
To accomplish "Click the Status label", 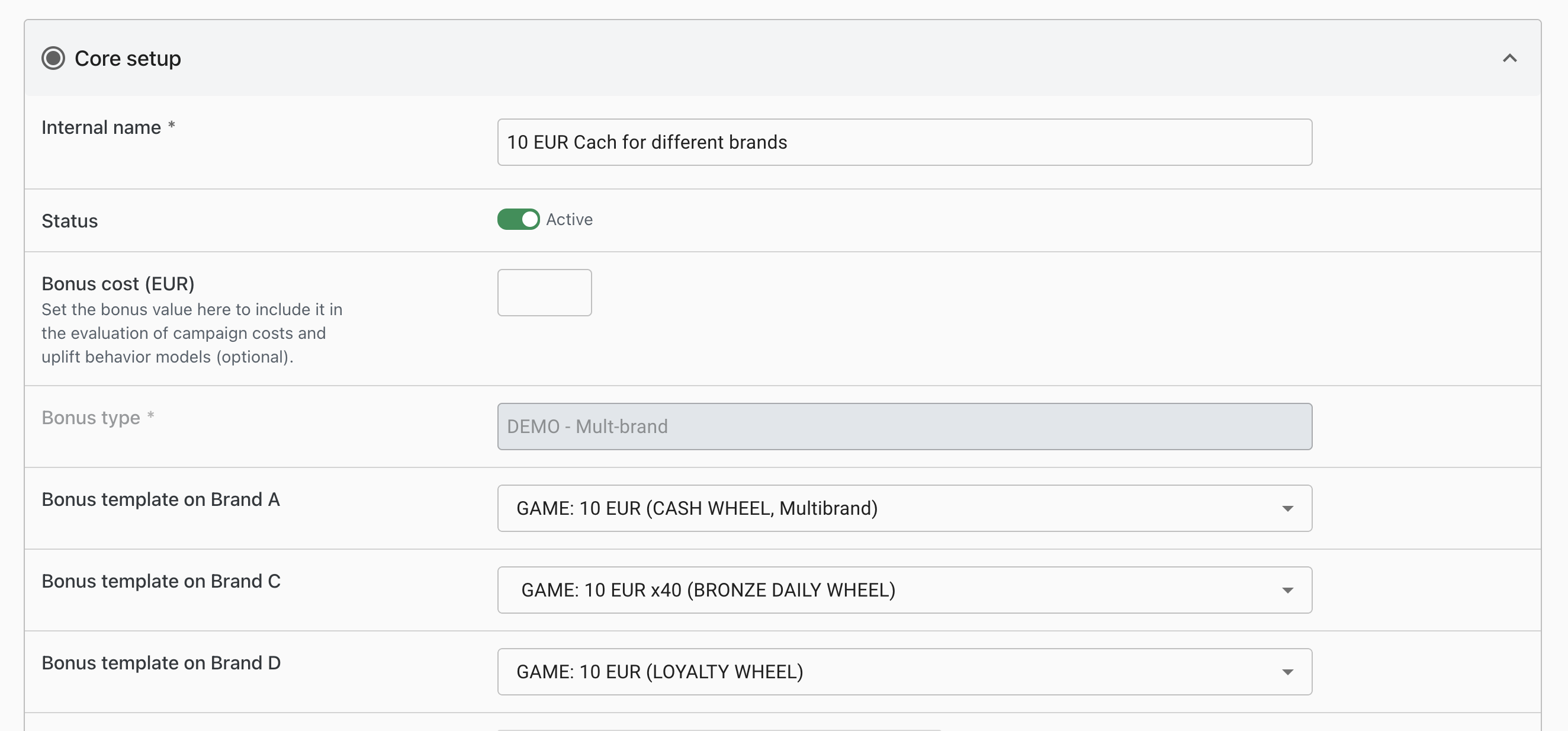I will [69, 221].
